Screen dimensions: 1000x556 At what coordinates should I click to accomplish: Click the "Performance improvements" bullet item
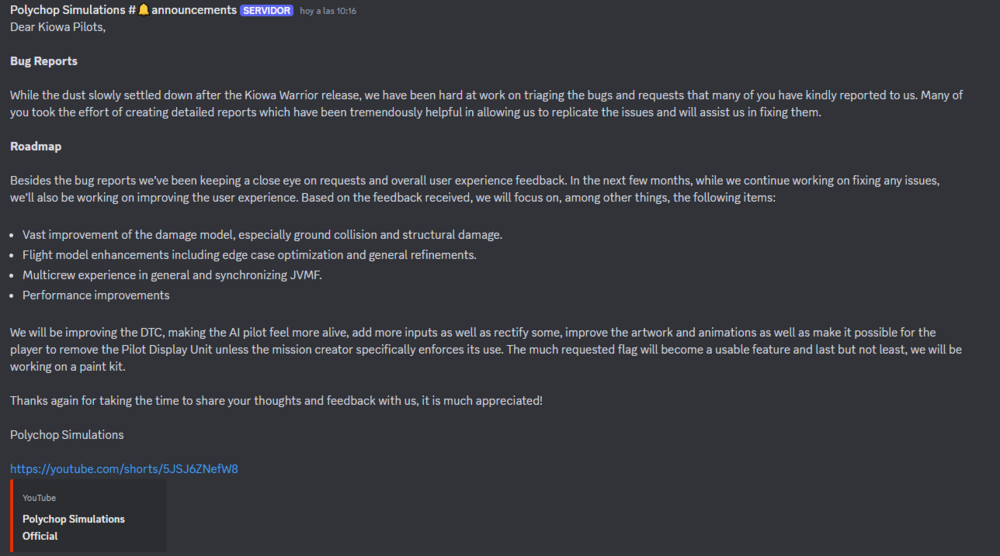pyautogui.click(x=96, y=295)
